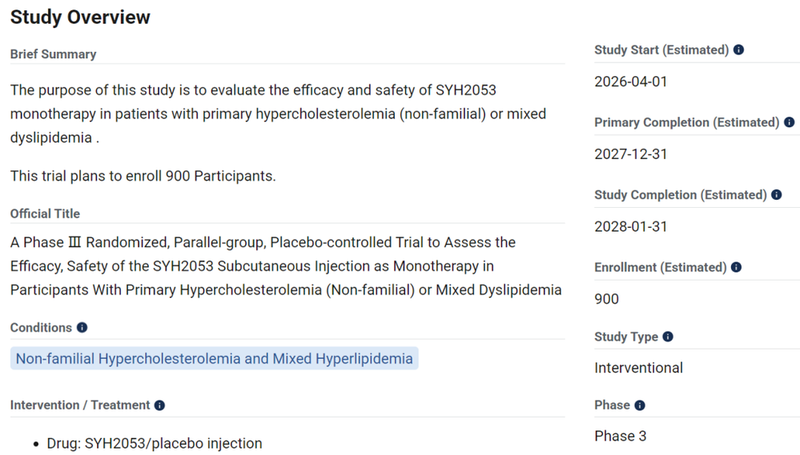This screenshot has width=800, height=455.
Task: Click study completion date 2028-01-31
Action: (x=632, y=226)
